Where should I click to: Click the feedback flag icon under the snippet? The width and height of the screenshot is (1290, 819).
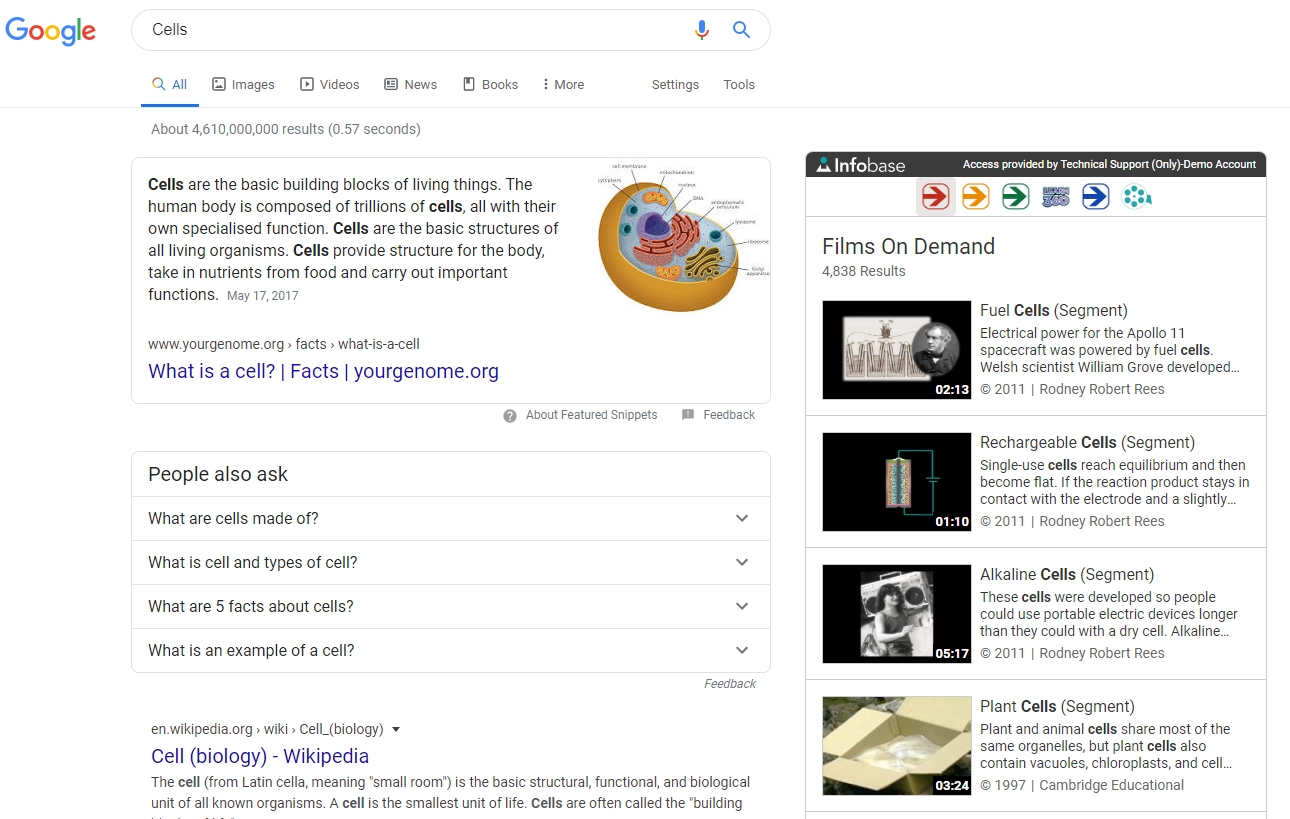coord(688,415)
